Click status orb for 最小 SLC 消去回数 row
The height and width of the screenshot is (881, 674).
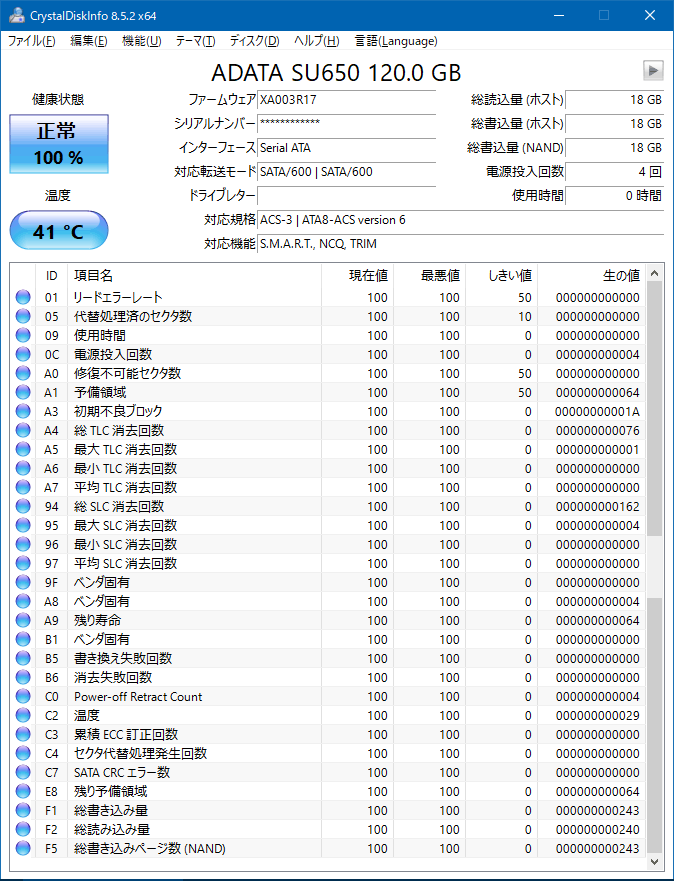pos(23,544)
